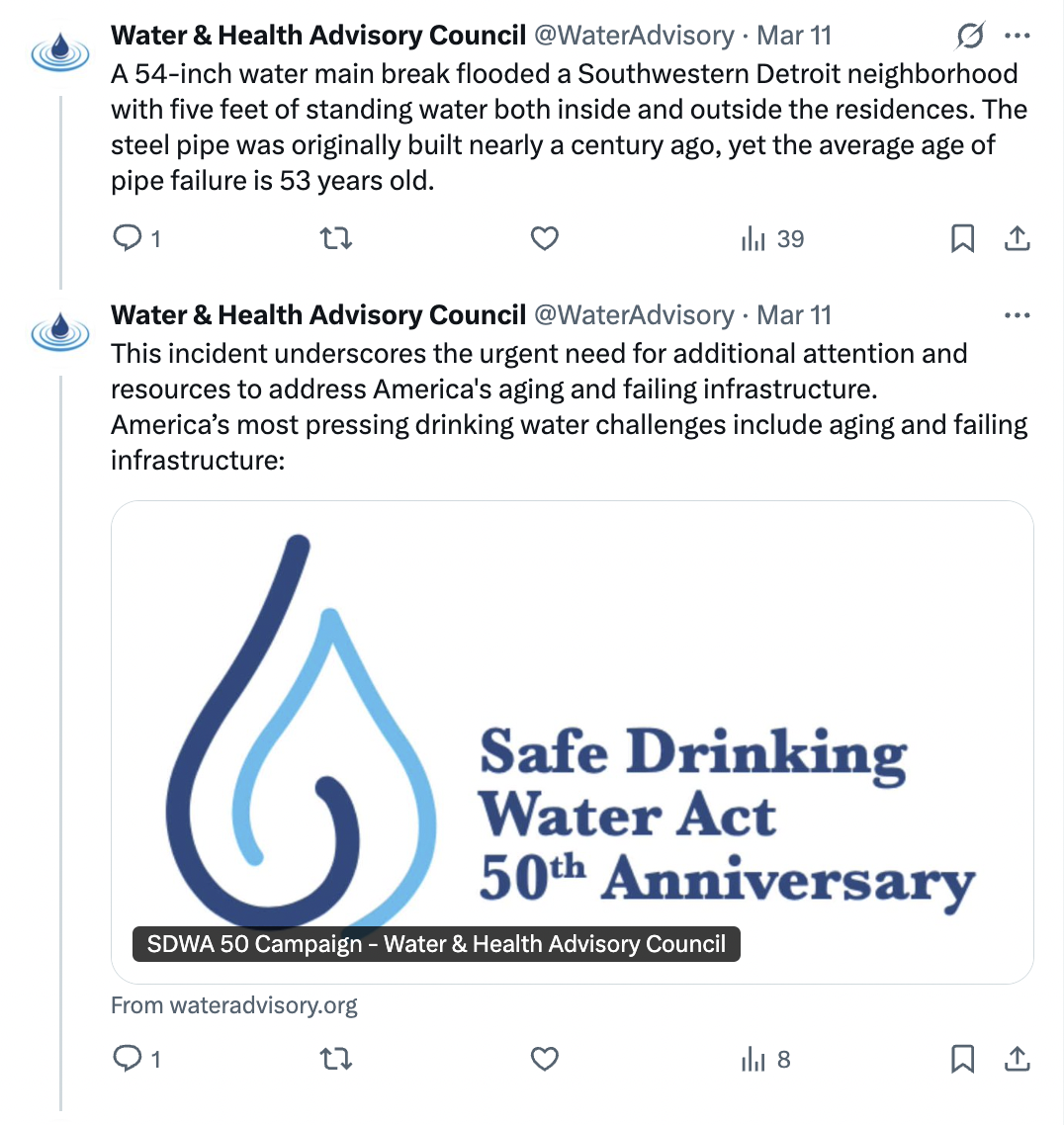
Task: Open @WaterAdvisory handle on first tweet
Action: pos(634,36)
